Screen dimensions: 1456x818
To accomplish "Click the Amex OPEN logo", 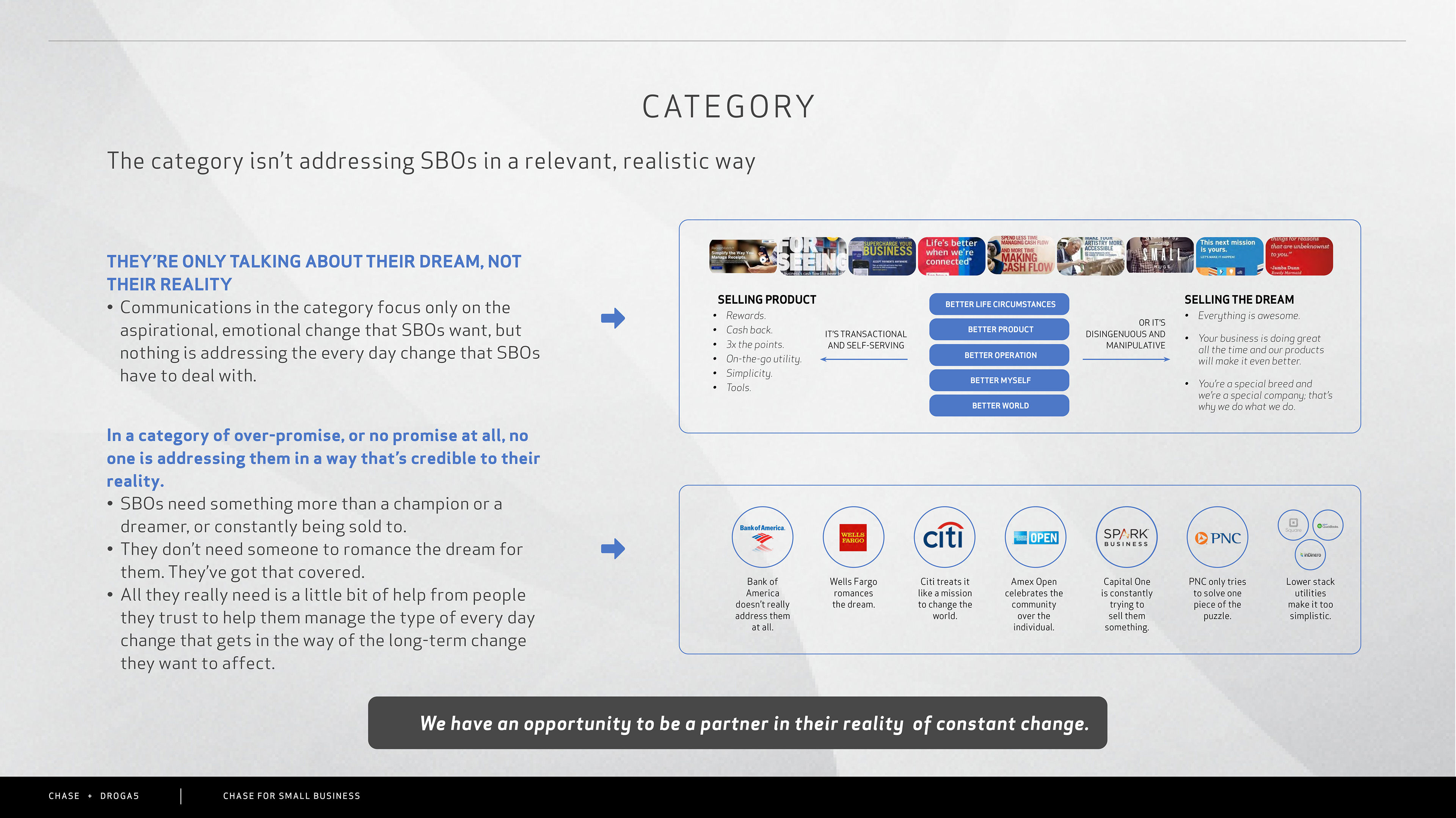I will tap(1035, 537).
